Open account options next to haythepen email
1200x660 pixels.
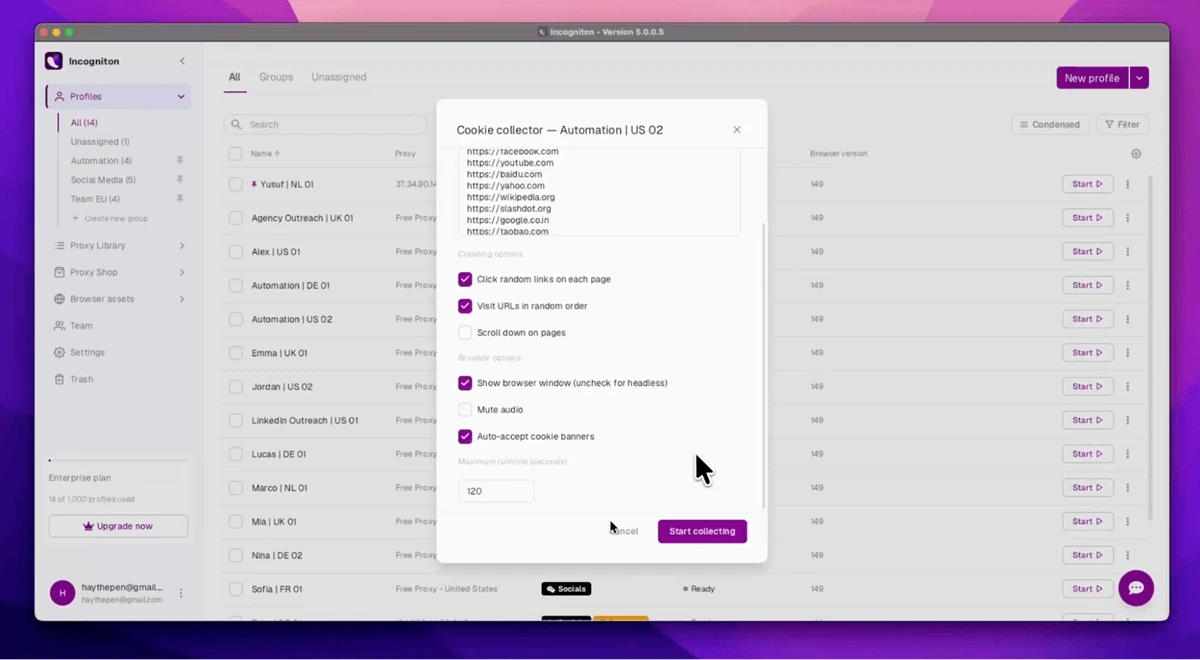(181, 593)
